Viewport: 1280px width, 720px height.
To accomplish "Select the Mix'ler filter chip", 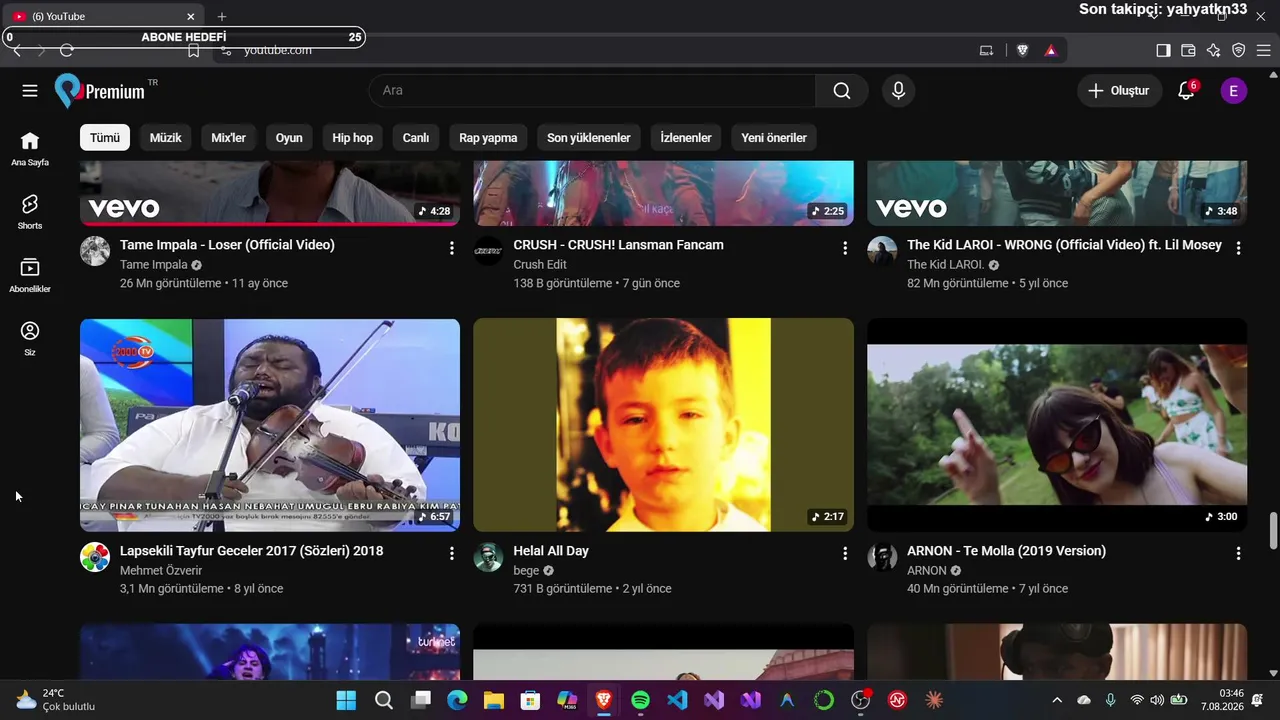I will pyautogui.click(x=228, y=138).
